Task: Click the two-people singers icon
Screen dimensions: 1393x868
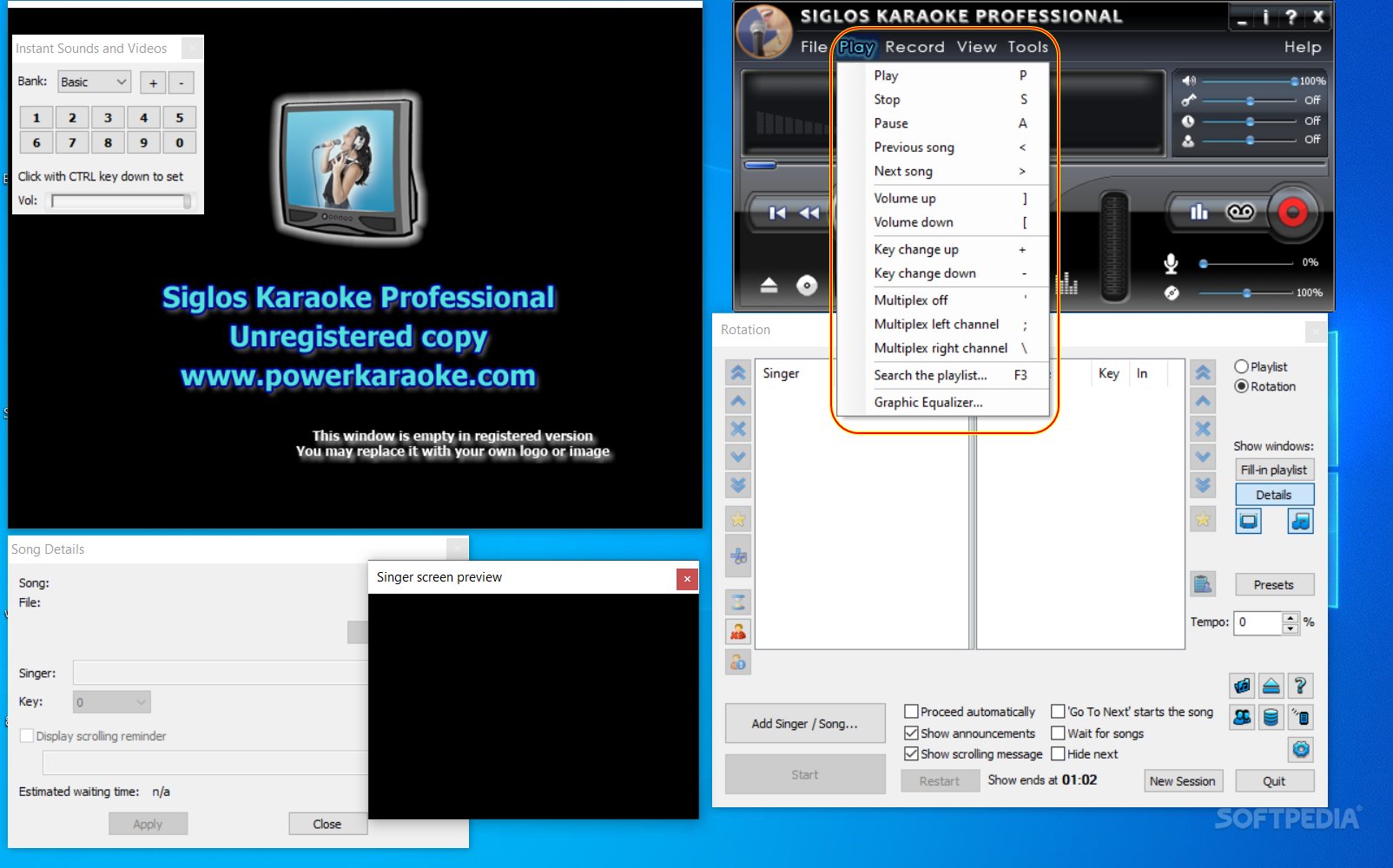Action: coord(1243,717)
